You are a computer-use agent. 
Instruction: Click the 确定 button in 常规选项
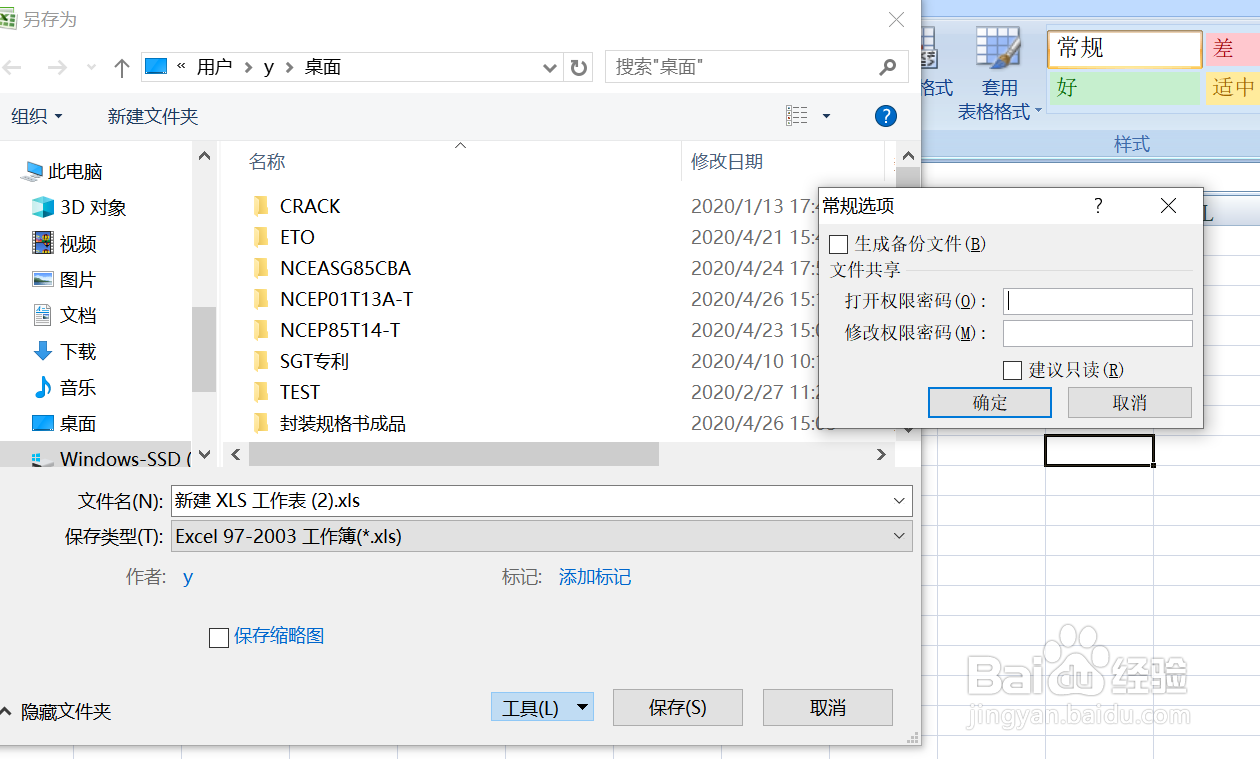tap(989, 402)
